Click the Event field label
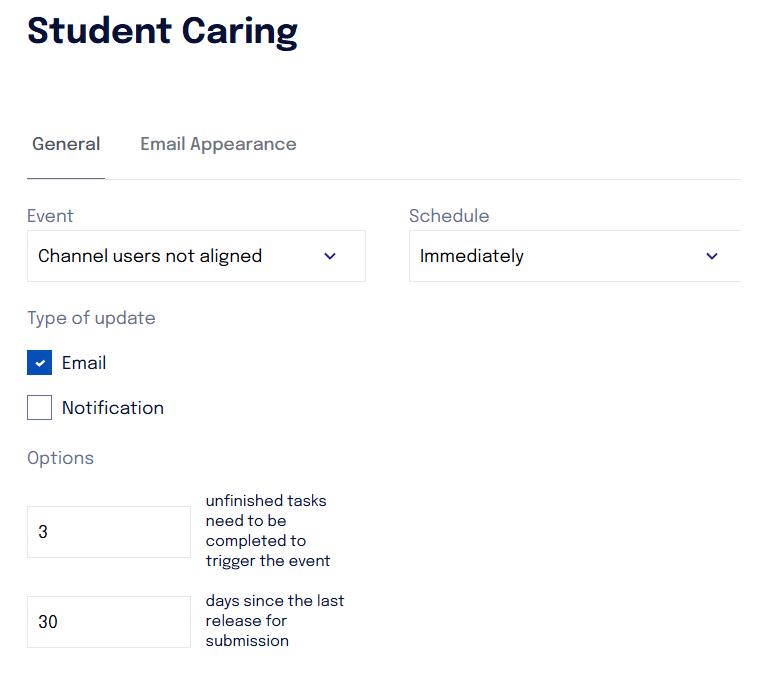 tap(50, 216)
